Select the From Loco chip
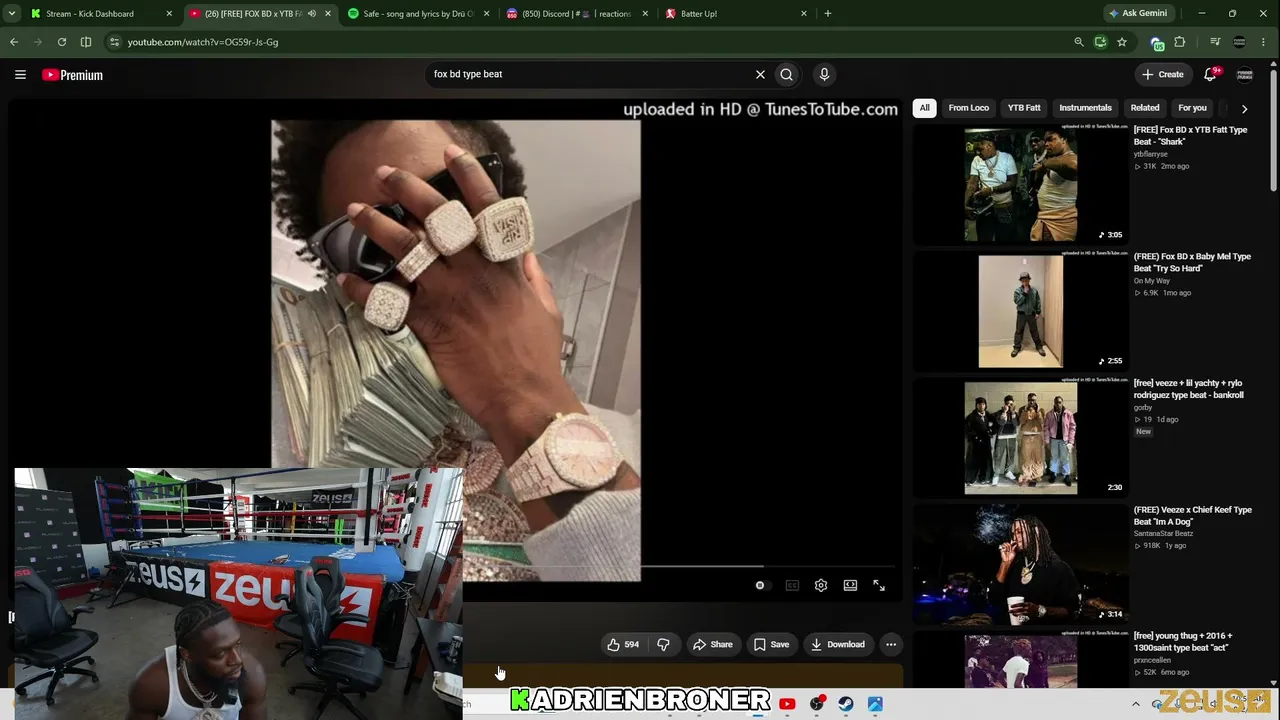Image resolution: width=1280 pixels, height=720 pixels. click(968, 107)
